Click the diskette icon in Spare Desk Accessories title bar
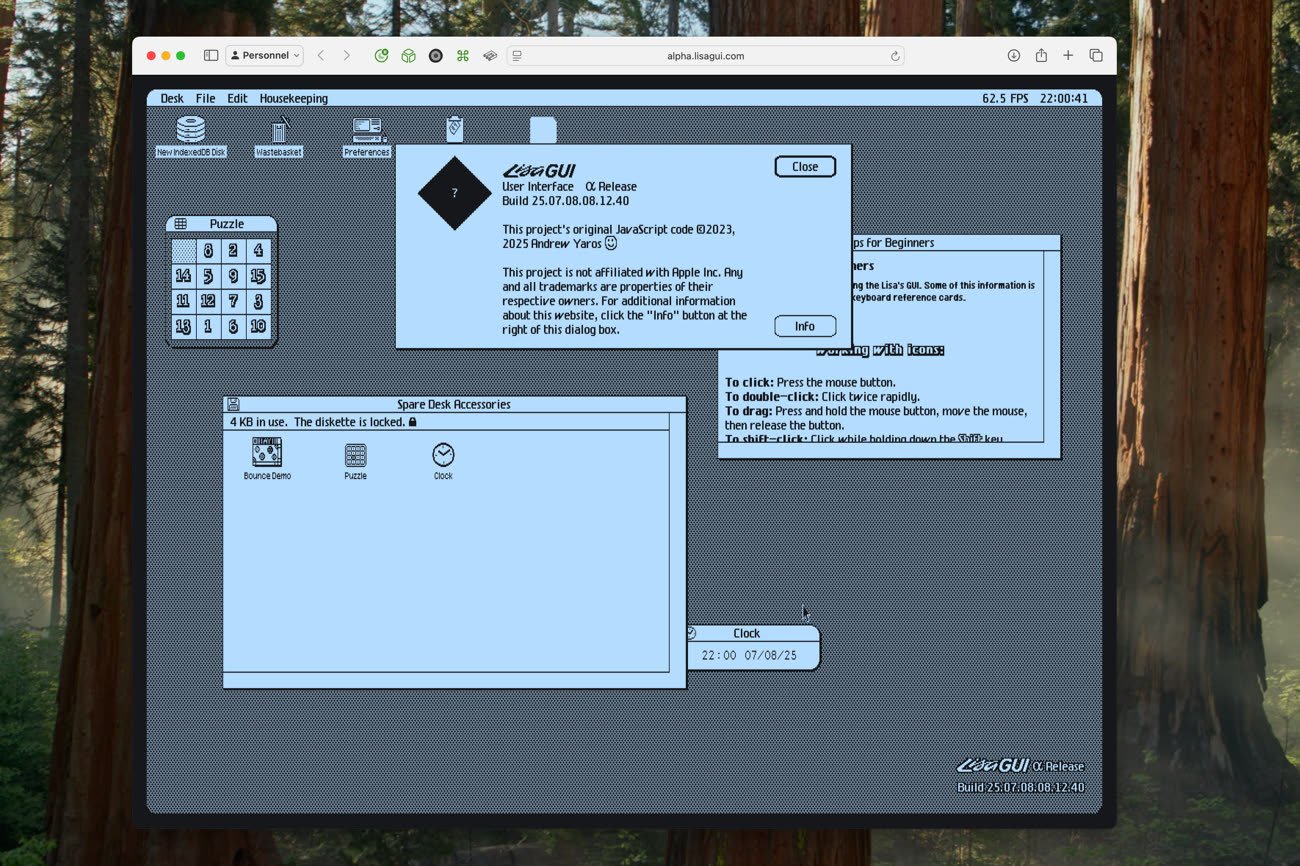 [233, 404]
